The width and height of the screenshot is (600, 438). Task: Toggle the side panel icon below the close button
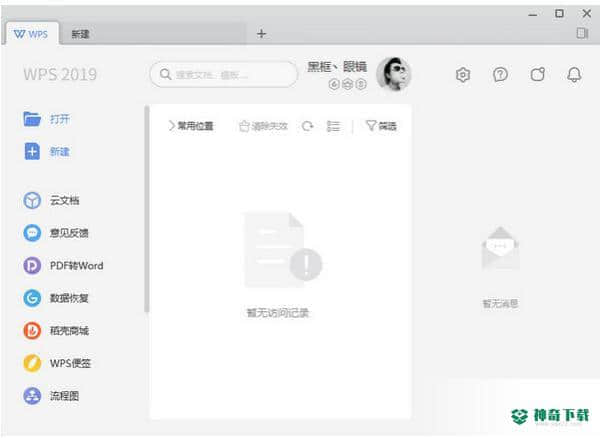(x=582, y=33)
